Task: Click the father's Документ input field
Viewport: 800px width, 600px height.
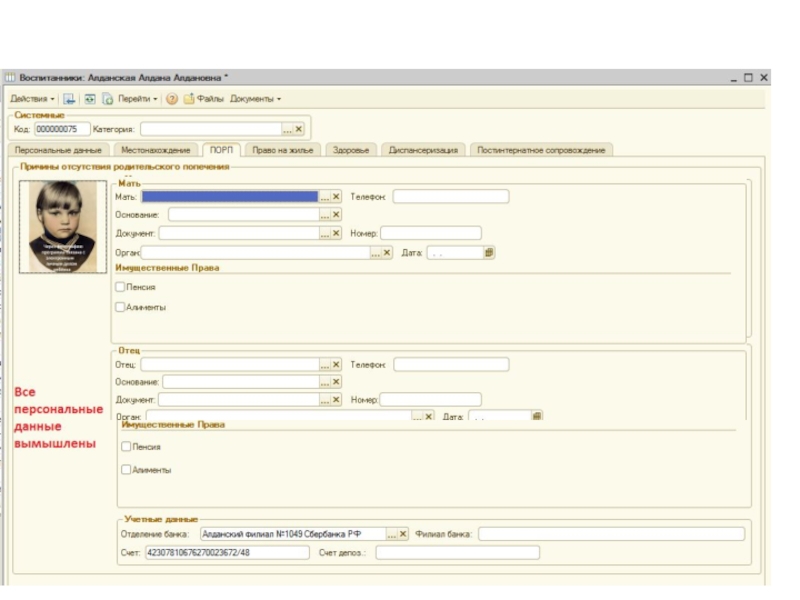Action: [x=239, y=400]
